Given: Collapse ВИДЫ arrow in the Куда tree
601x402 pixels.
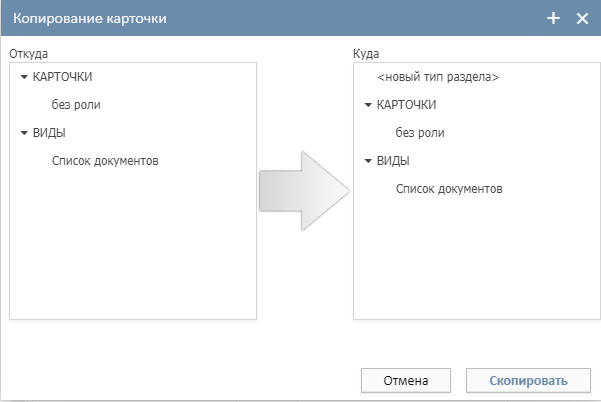Looking at the screenshot, I should (x=368, y=161).
